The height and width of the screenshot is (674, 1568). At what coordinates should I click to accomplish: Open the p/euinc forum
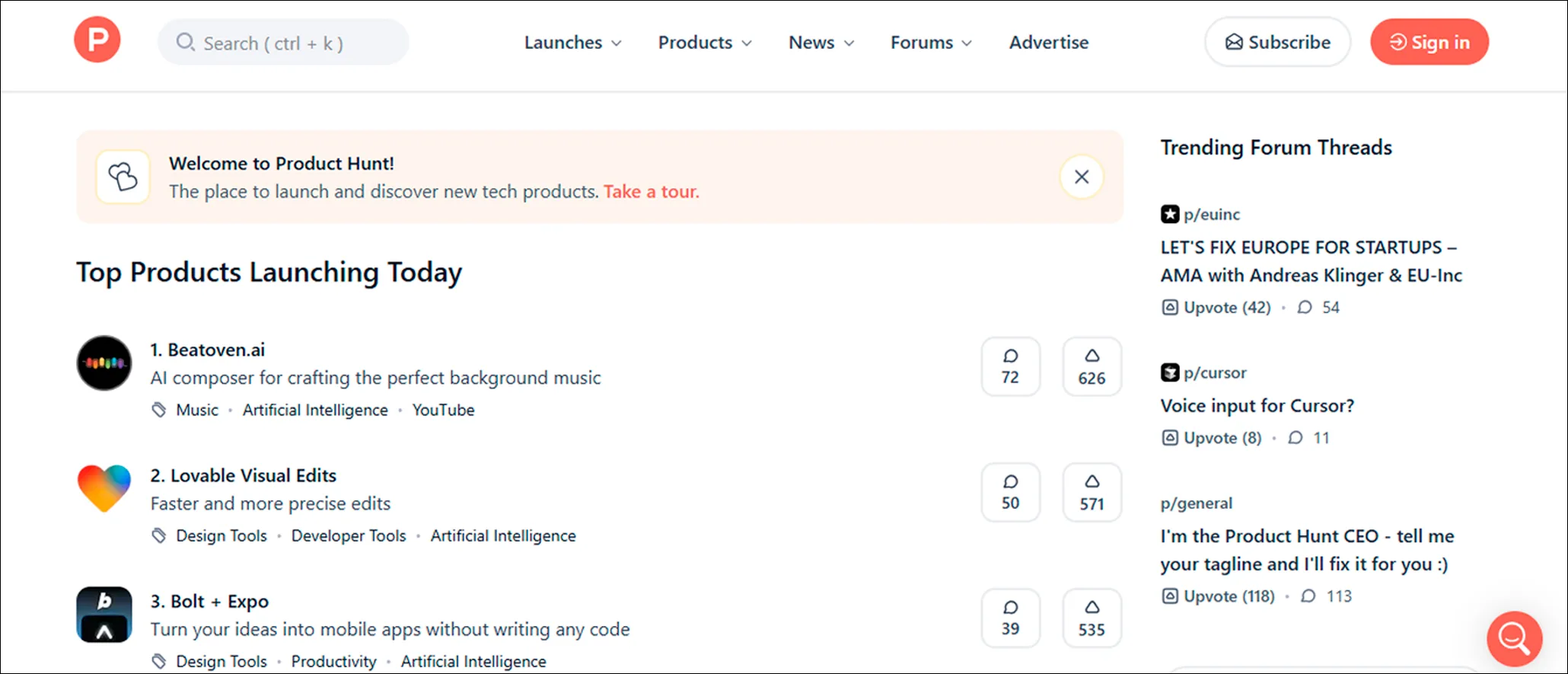click(1212, 214)
